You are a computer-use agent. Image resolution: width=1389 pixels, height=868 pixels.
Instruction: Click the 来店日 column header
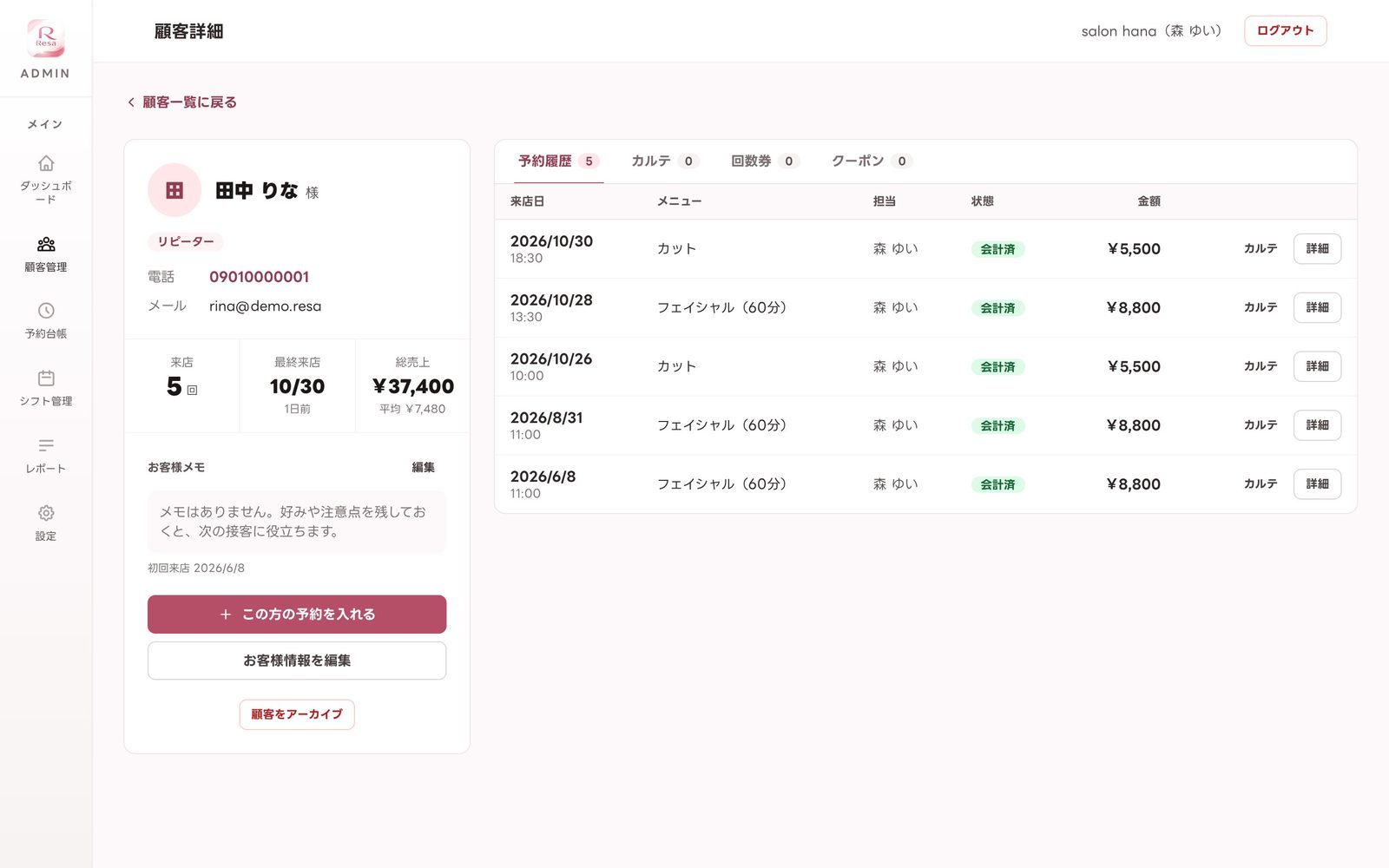click(x=527, y=201)
